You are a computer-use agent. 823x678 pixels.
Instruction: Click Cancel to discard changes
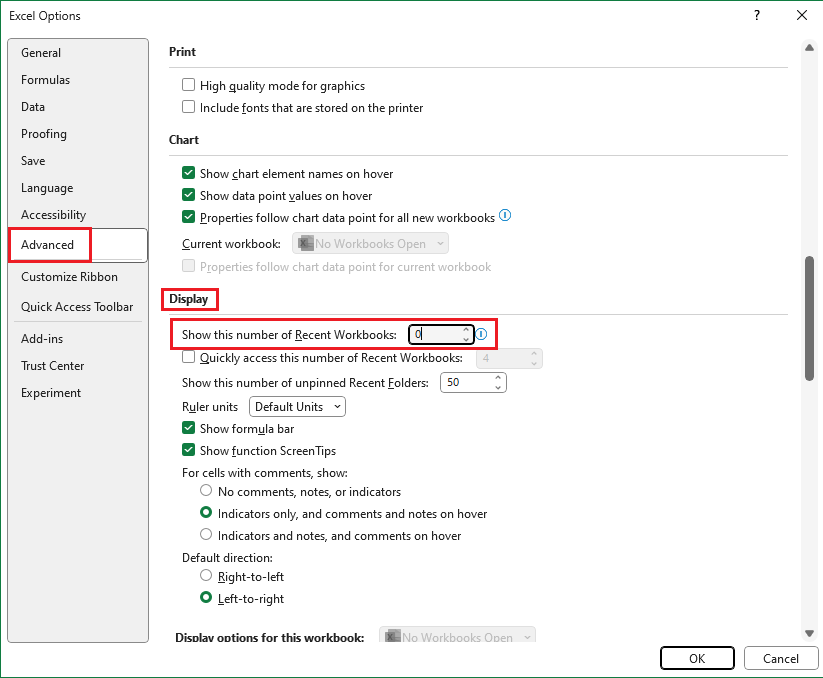pos(780,659)
